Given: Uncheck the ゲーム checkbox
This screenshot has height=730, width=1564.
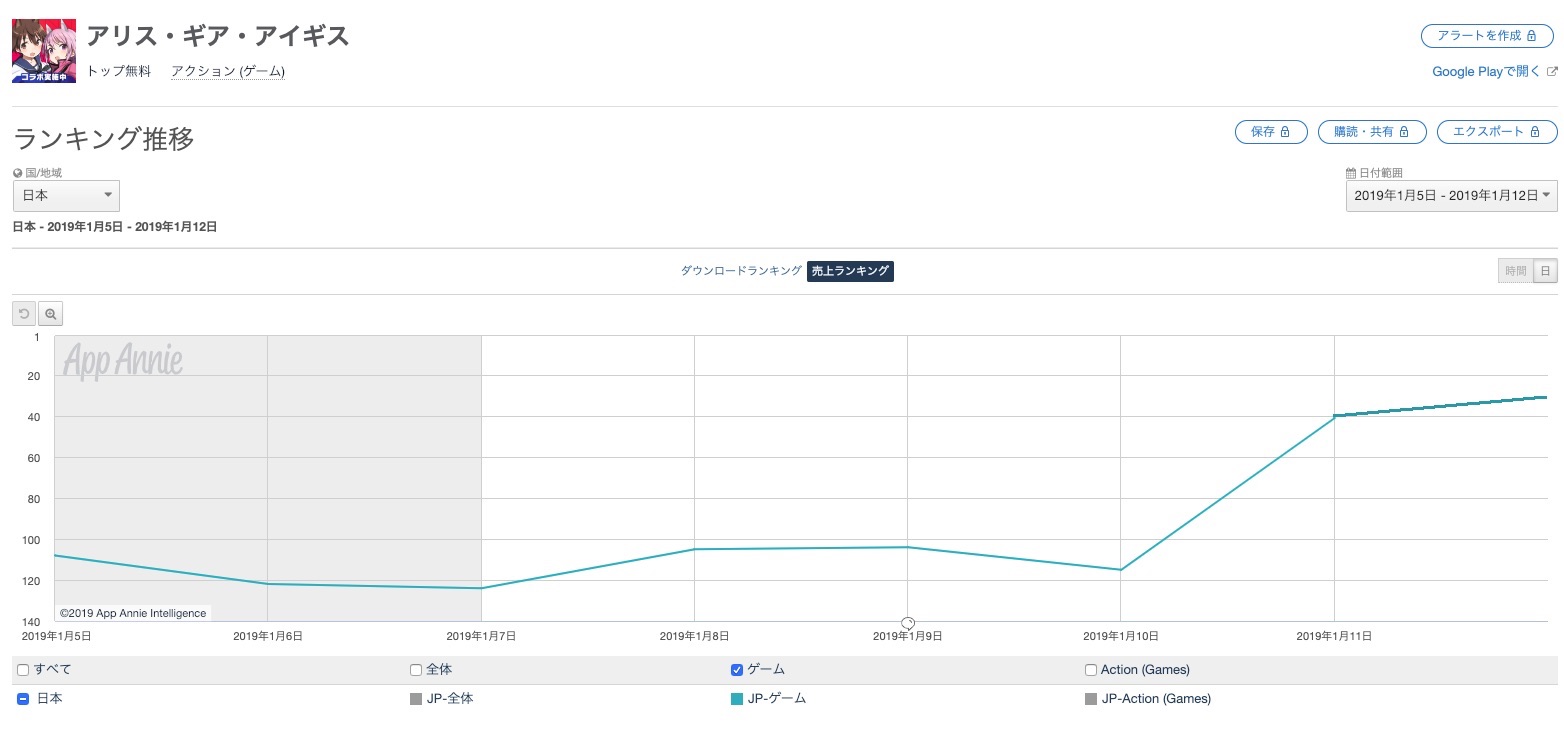Looking at the screenshot, I should [737, 670].
